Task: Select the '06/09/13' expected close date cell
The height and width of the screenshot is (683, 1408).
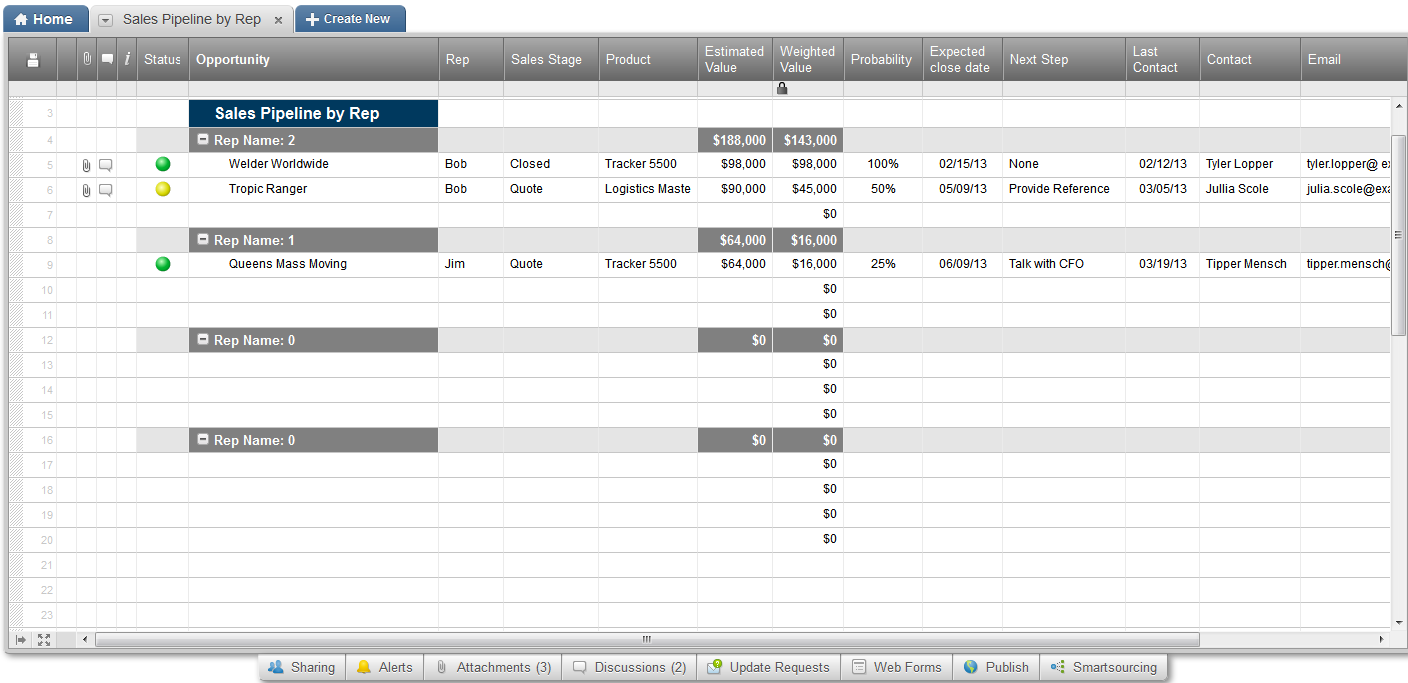Action: [x=962, y=265]
